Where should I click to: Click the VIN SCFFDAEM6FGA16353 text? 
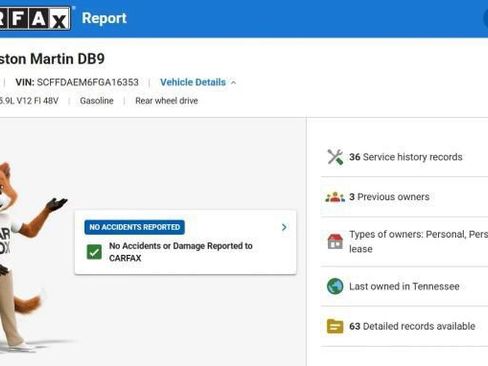77,82
